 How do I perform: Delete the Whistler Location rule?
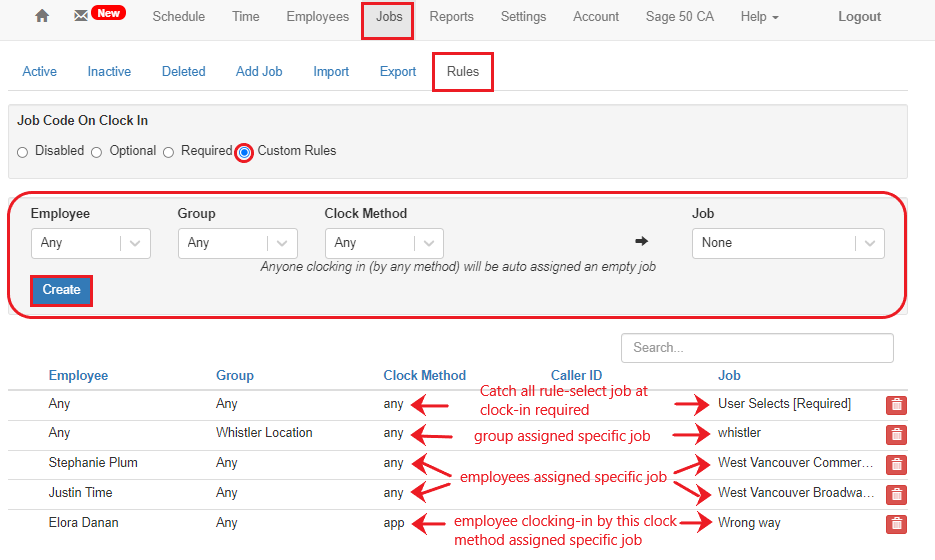click(x=896, y=435)
